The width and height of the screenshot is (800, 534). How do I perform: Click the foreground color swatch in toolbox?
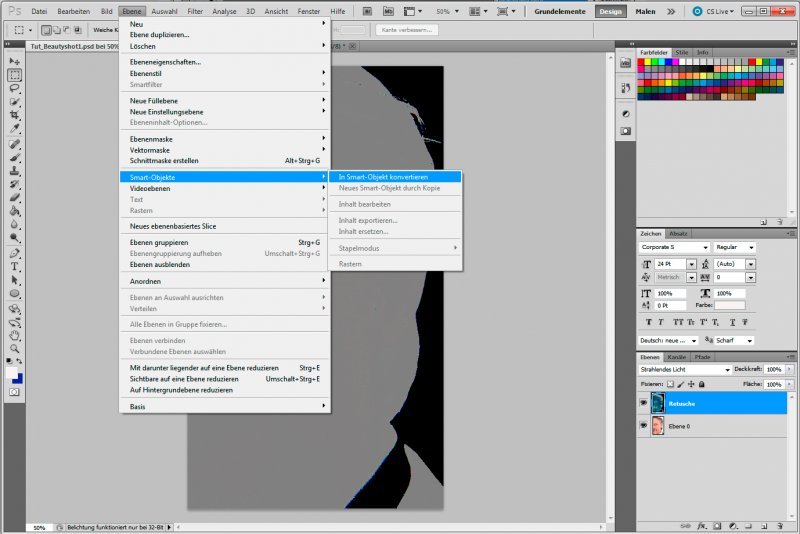tap(11, 373)
